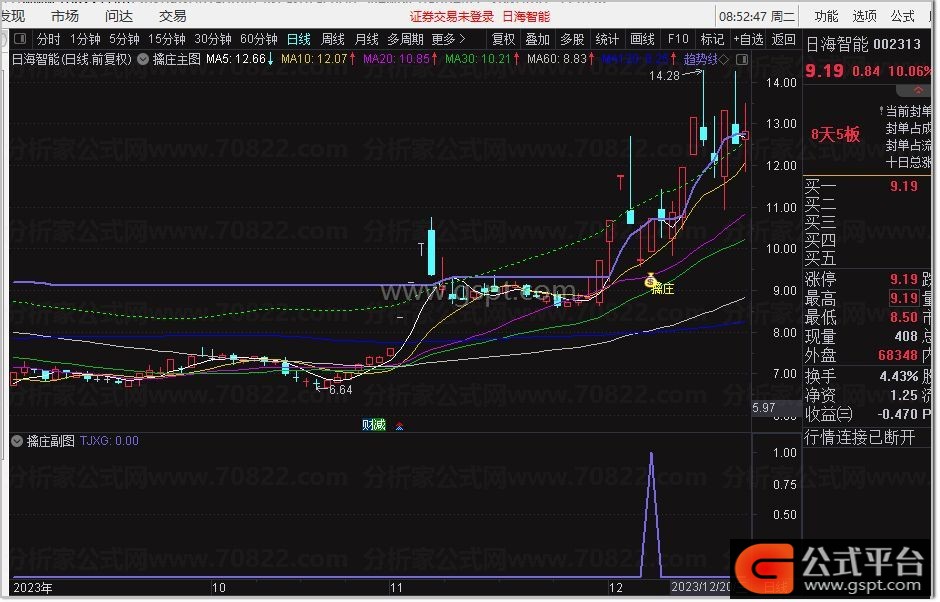Viewport: 940px width, 602px height.
Task: Click the 日海智能(日线.前复权) chart title
Action: [x=72, y=59]
